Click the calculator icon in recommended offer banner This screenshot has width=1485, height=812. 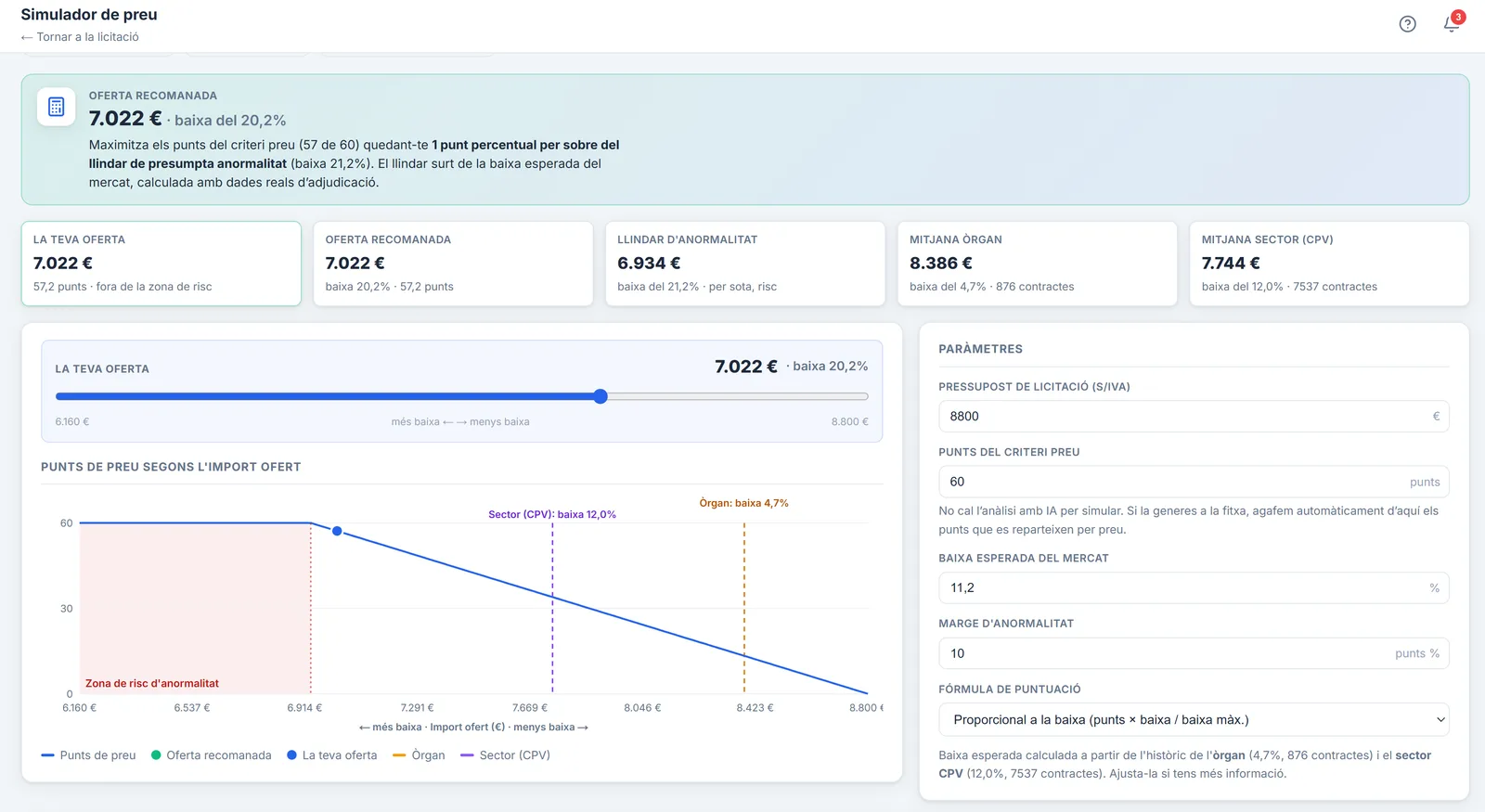(x=56, y=107)
